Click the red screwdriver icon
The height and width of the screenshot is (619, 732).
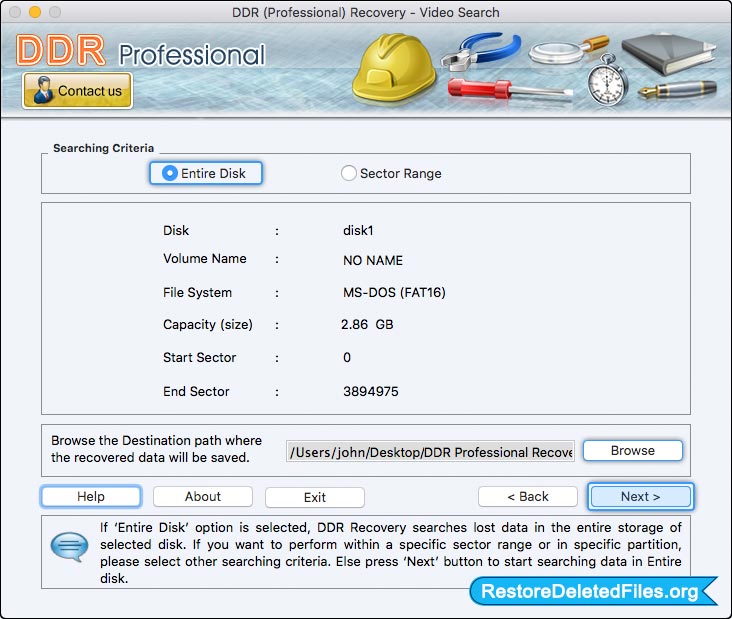[x=509, y=89]
